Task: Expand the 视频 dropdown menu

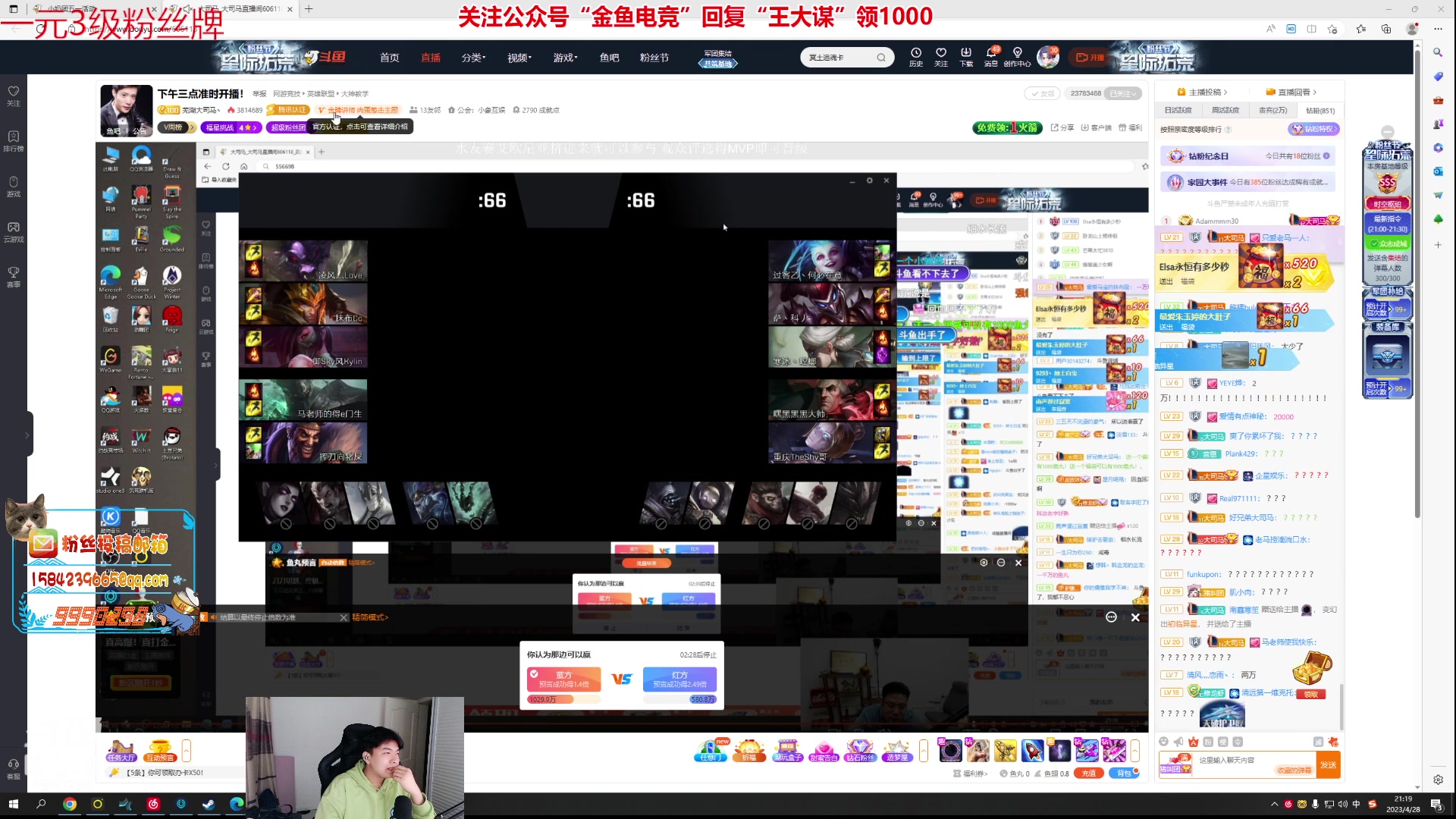Action: (519, 58)
